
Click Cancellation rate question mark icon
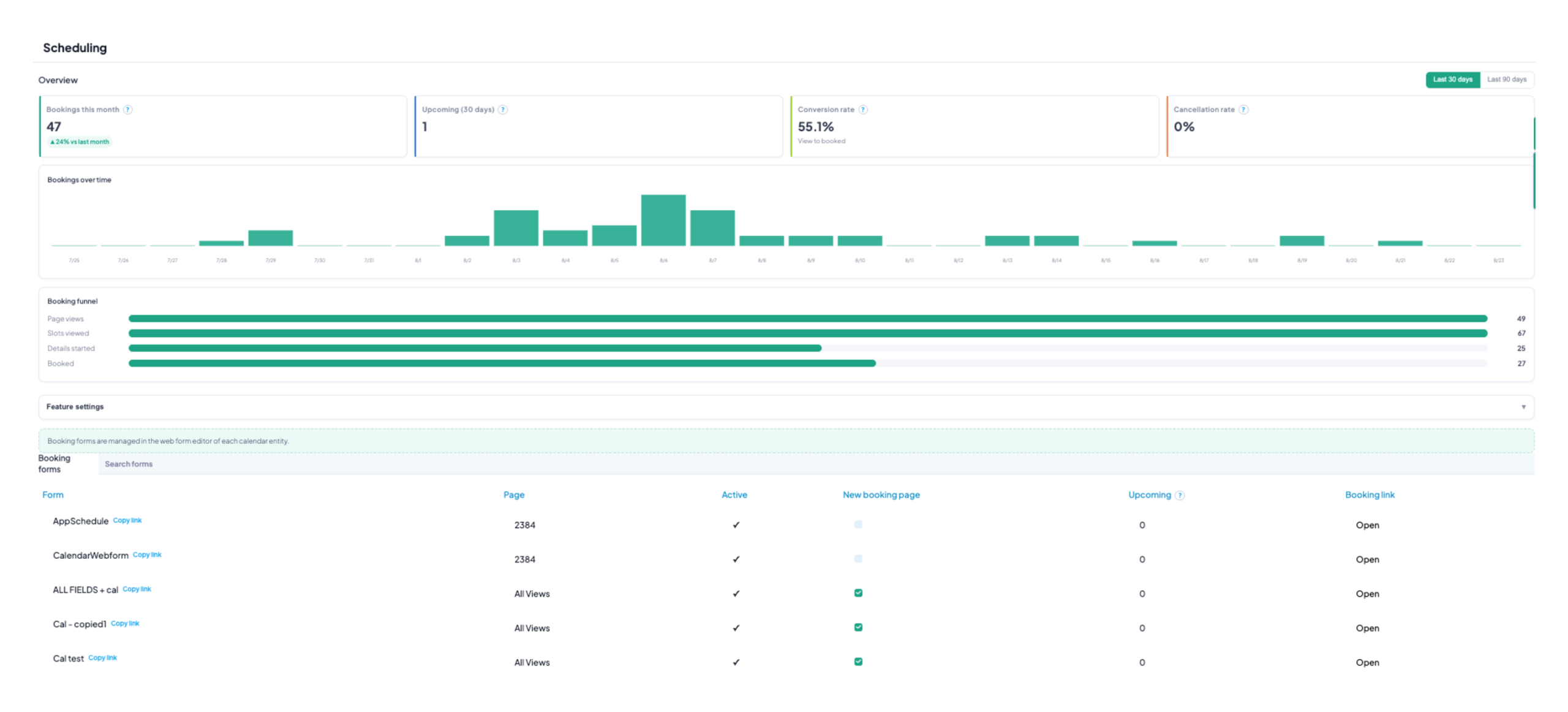click(x=1243, y=110)
